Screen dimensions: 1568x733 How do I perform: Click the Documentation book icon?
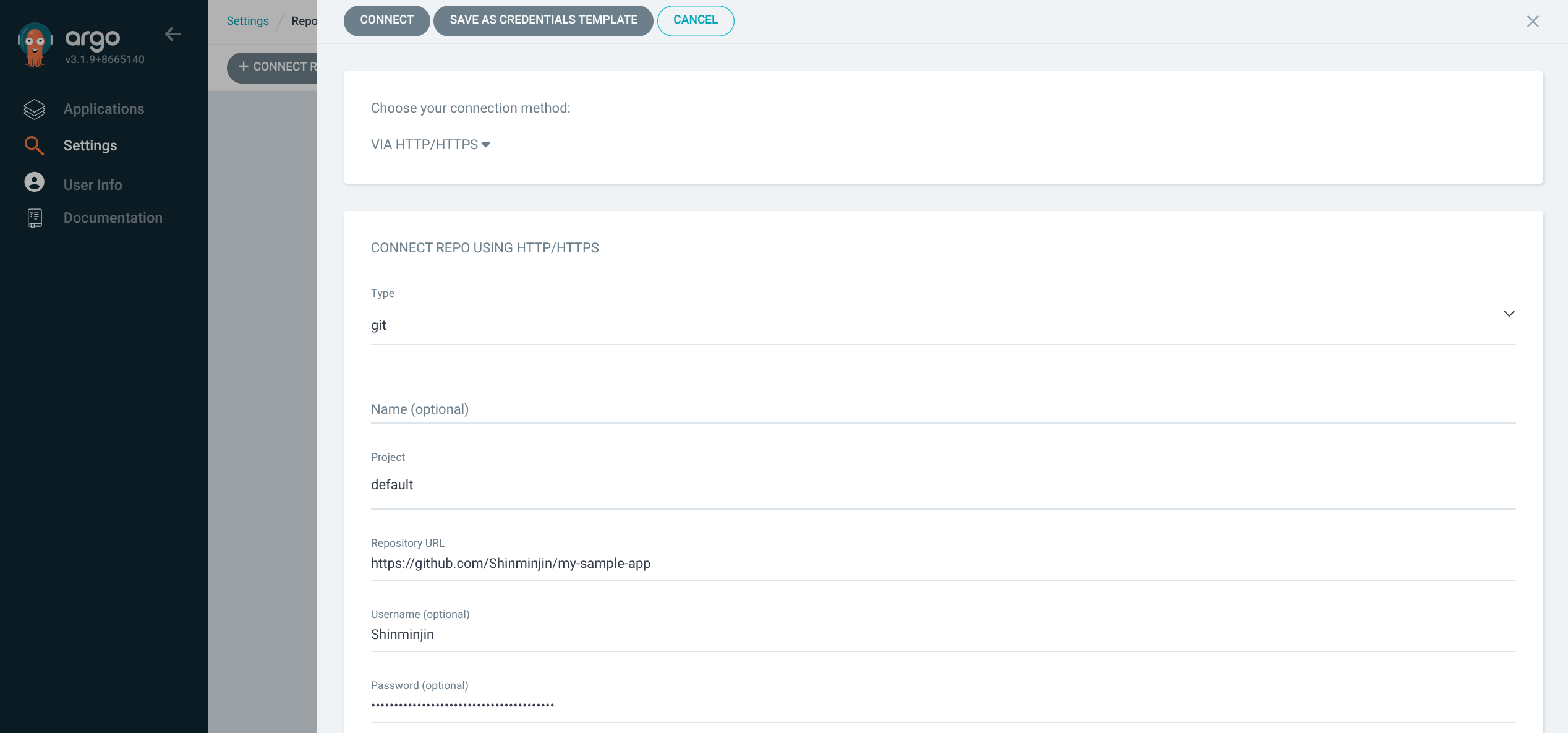35,218
